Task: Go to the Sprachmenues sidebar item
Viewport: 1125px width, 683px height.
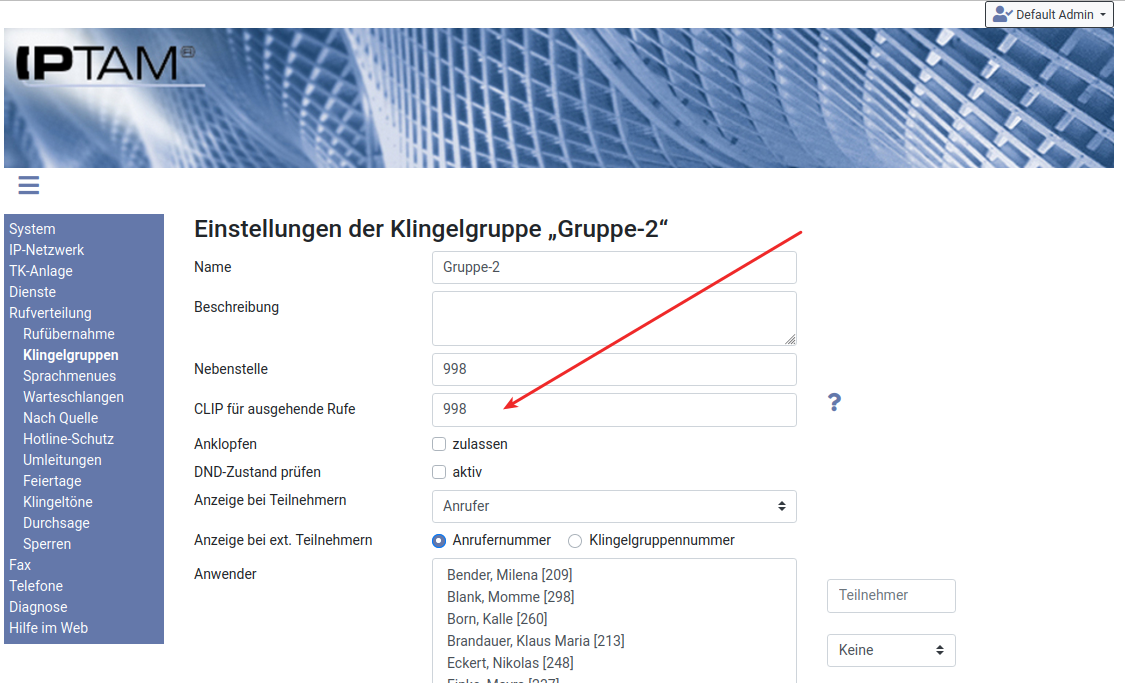Action: (69, 376)
